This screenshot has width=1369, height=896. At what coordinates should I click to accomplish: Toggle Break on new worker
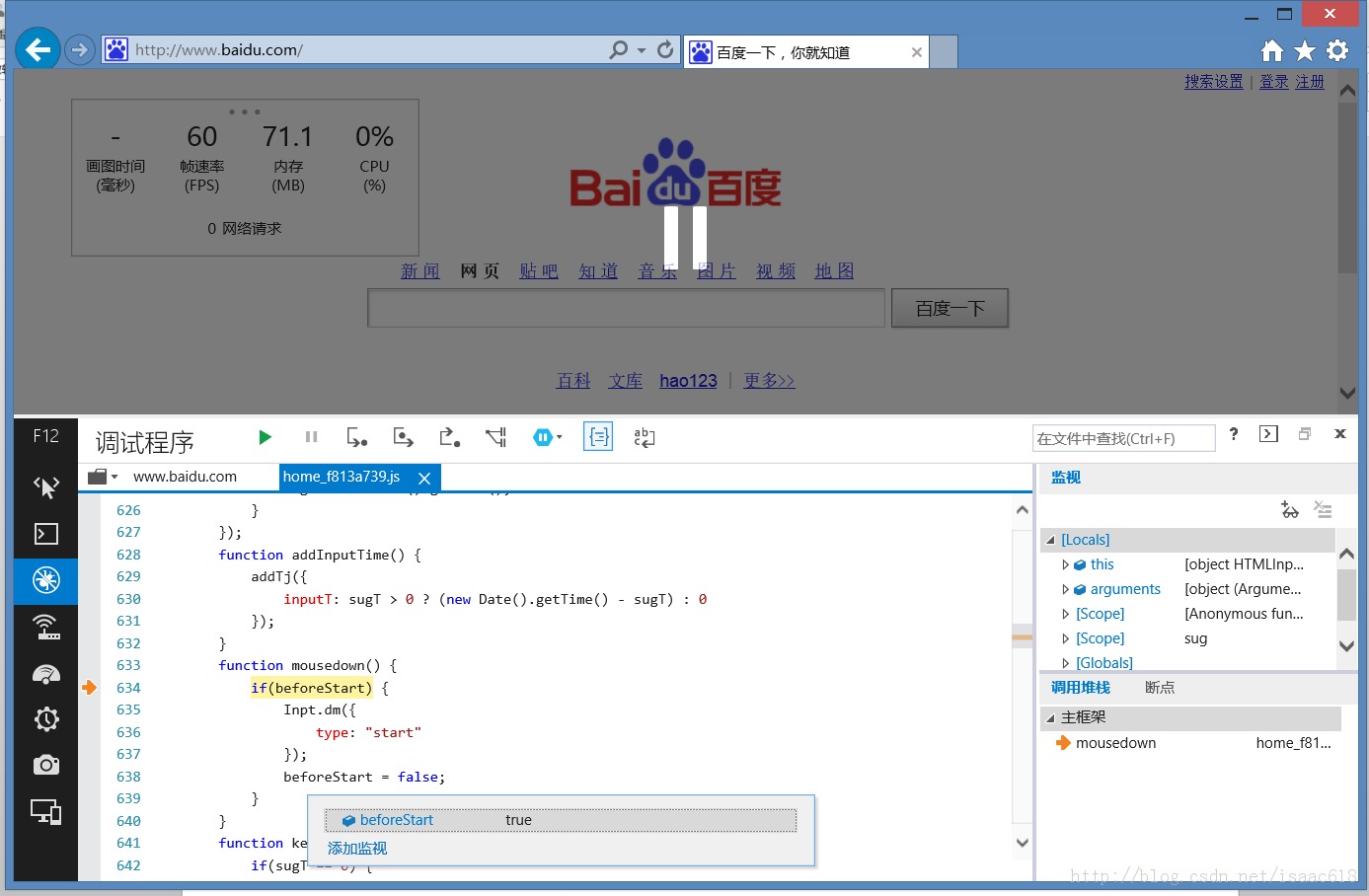496,437
